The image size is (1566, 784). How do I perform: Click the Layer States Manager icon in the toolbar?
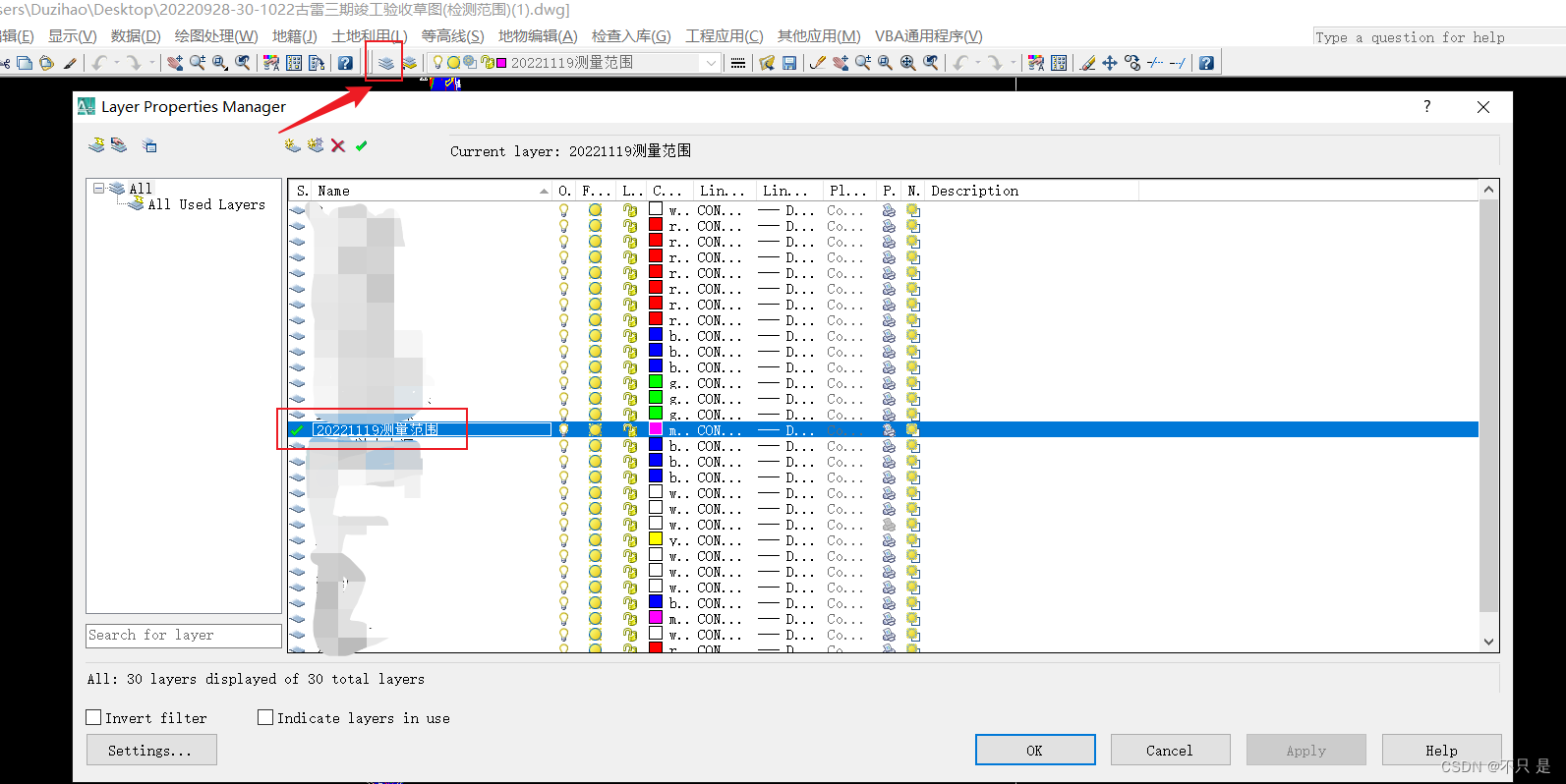pos(409,63)
